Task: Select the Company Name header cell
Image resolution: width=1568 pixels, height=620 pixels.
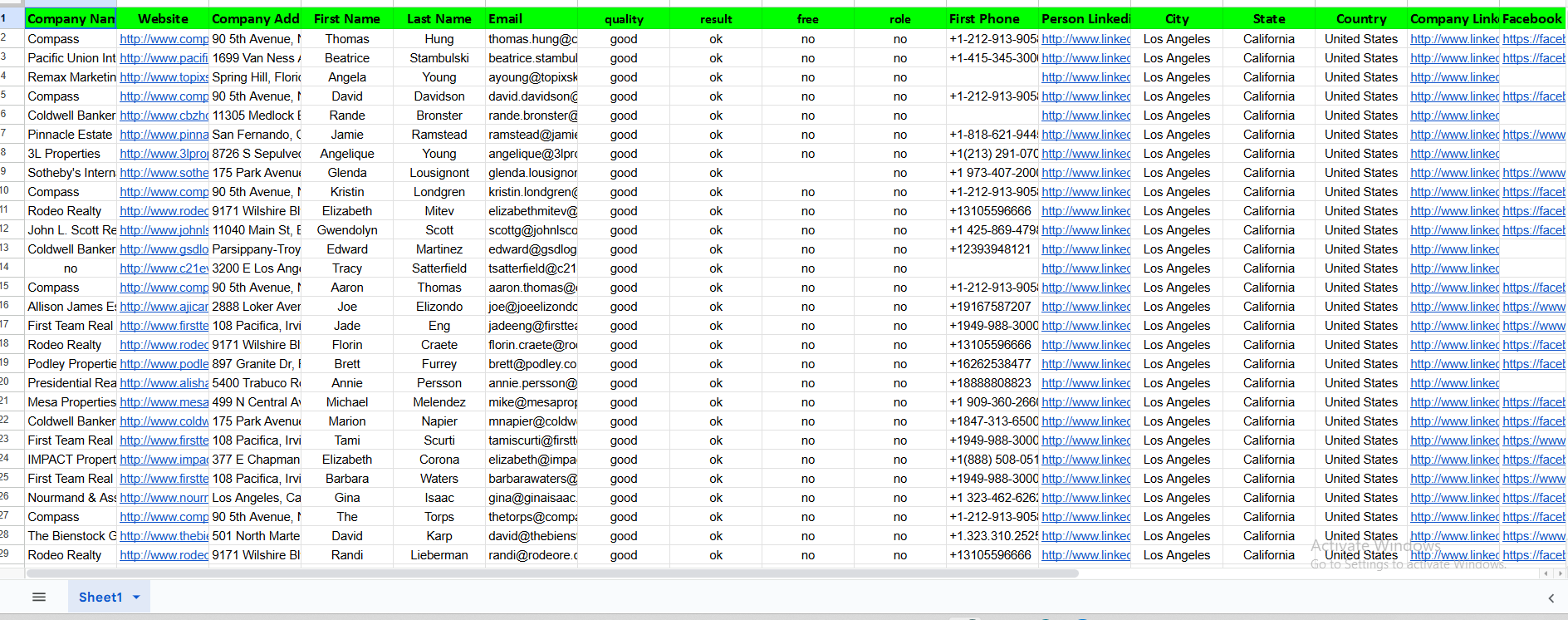Action: pyautogui.click(x=71, y=18)
